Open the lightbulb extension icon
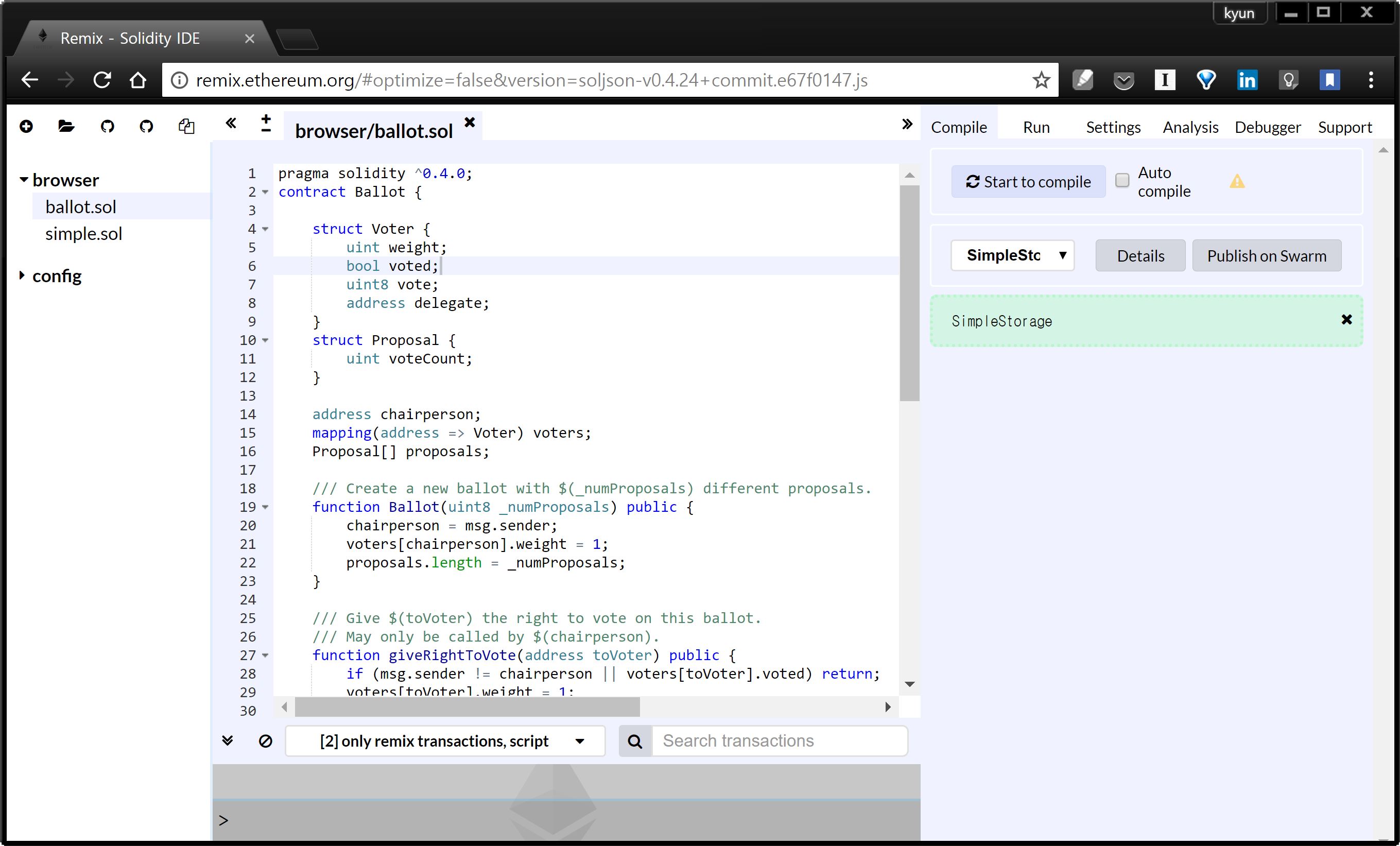This screenshot has height=846, width=1400. tap(1288, 80)
